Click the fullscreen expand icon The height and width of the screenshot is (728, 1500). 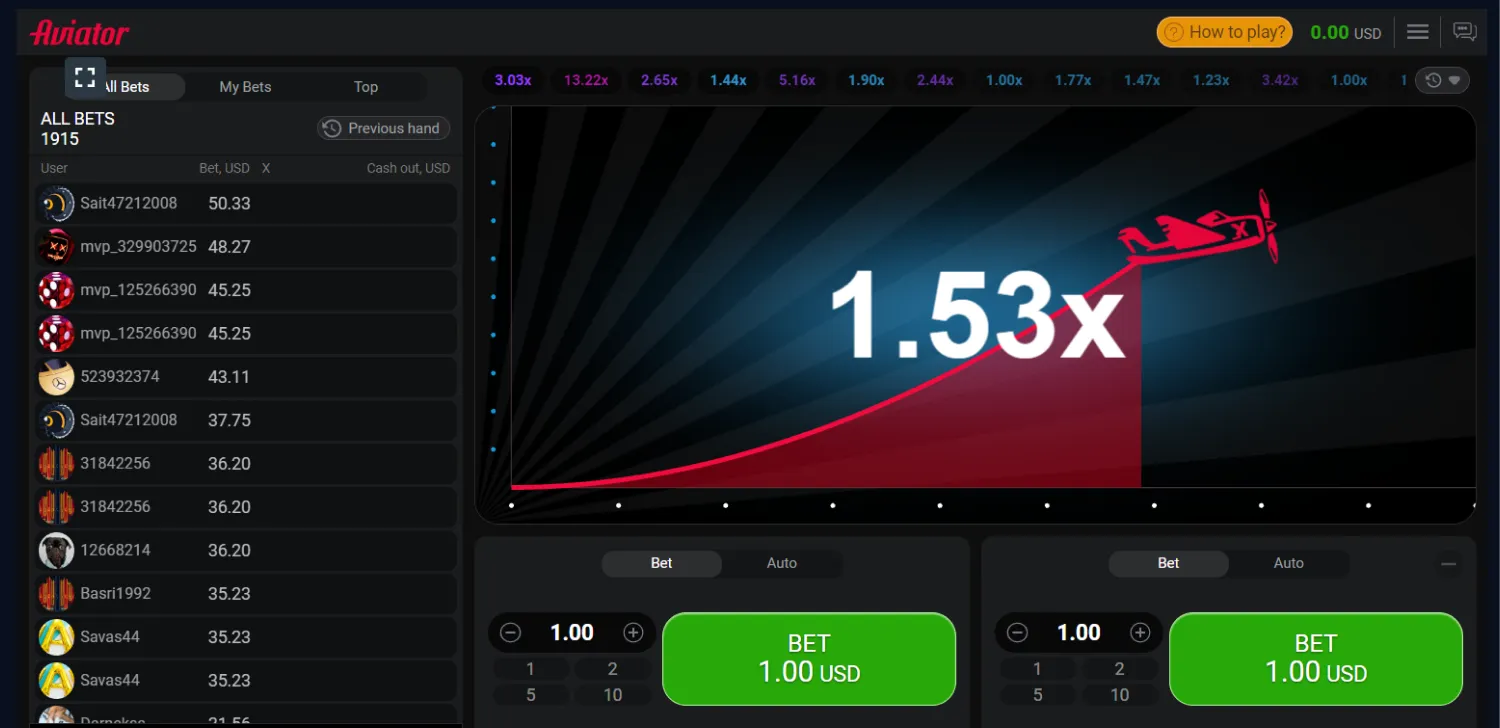point(85,77)
